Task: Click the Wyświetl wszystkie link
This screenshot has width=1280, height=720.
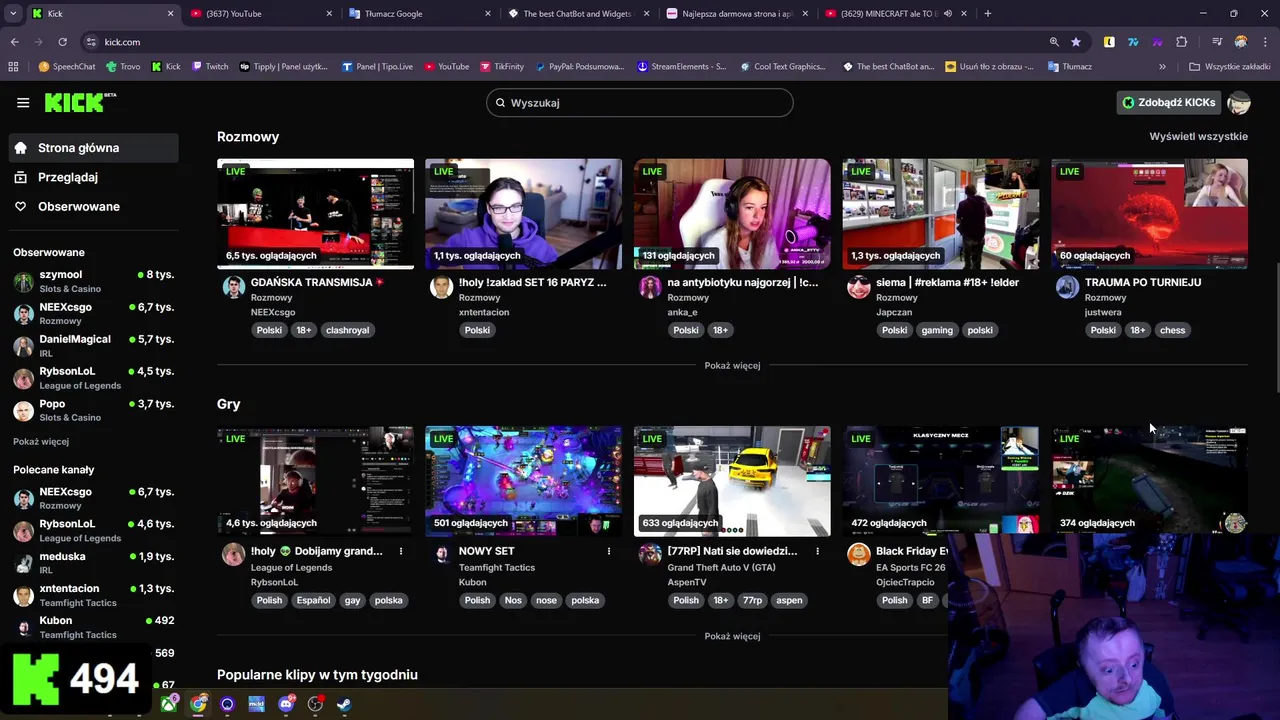Action: pos(1198,136)
